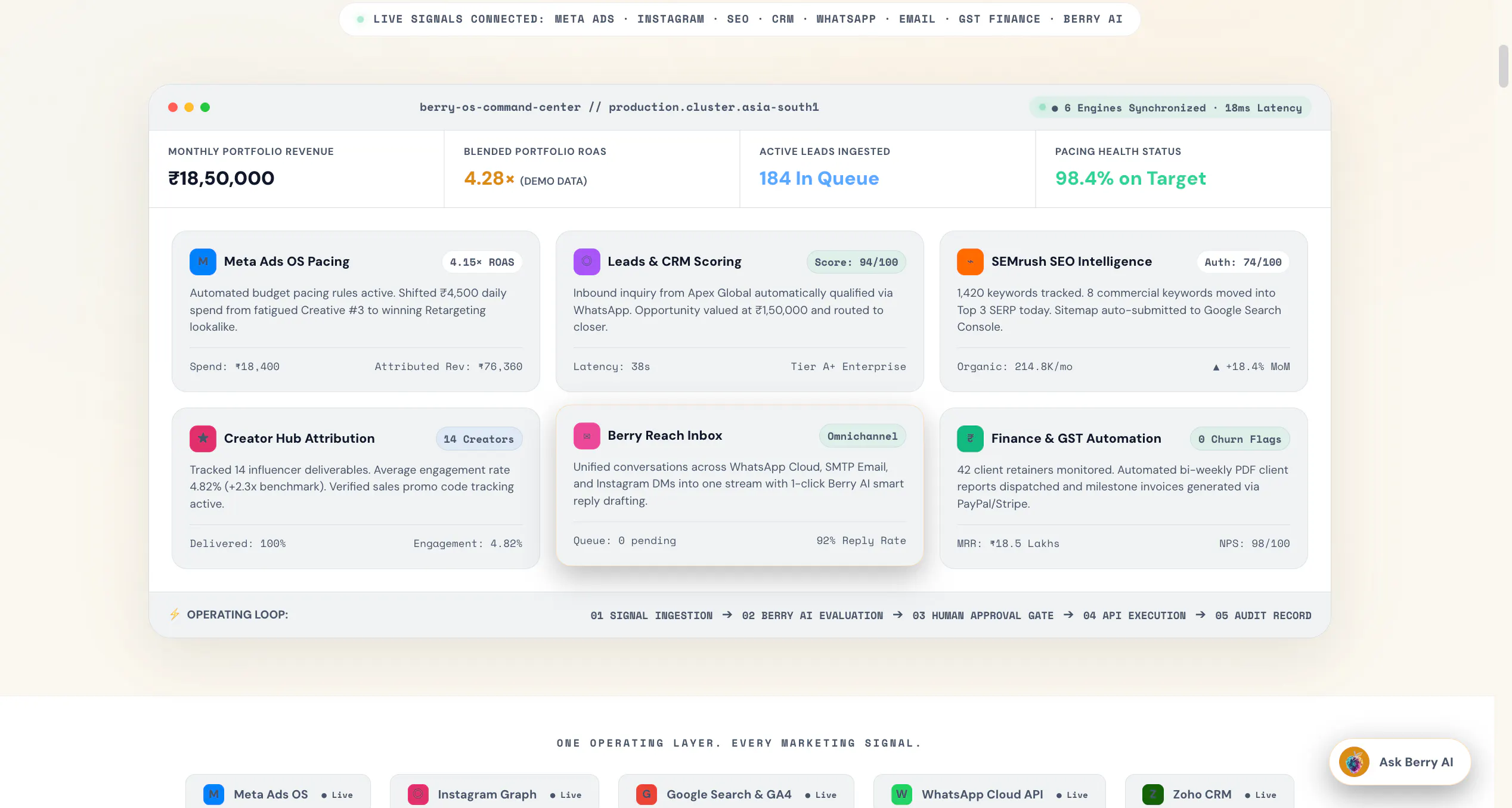Click the Instagram Graph integration icon
Viewport: 1512px width, 808px height.
[418, 794]
